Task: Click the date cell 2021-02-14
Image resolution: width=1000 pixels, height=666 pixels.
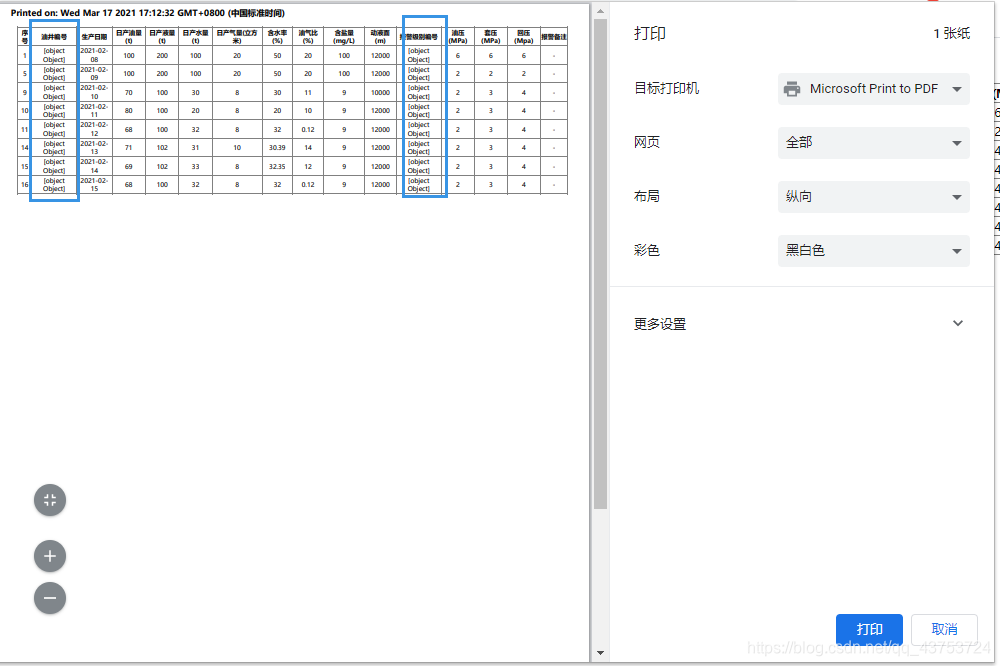Action: 94,166
